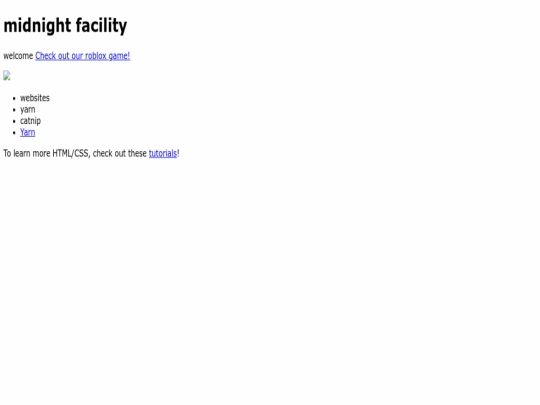Image resolution: width=540 pixels, height=405 pixels.
Task: Select the "catnip" list item
Action: coord(30,121)
